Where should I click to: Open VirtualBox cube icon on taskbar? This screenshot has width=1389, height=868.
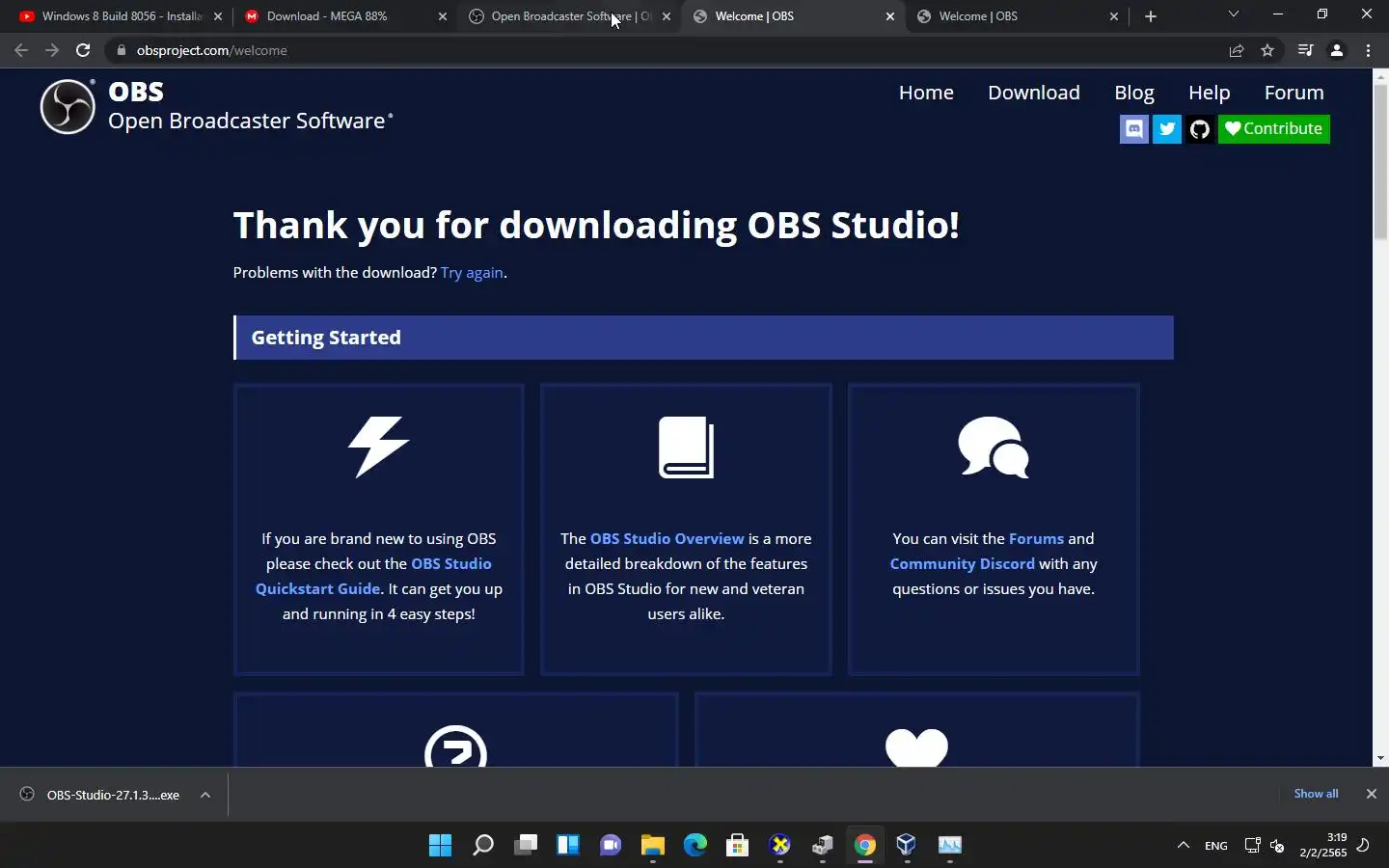pos(907,846)
